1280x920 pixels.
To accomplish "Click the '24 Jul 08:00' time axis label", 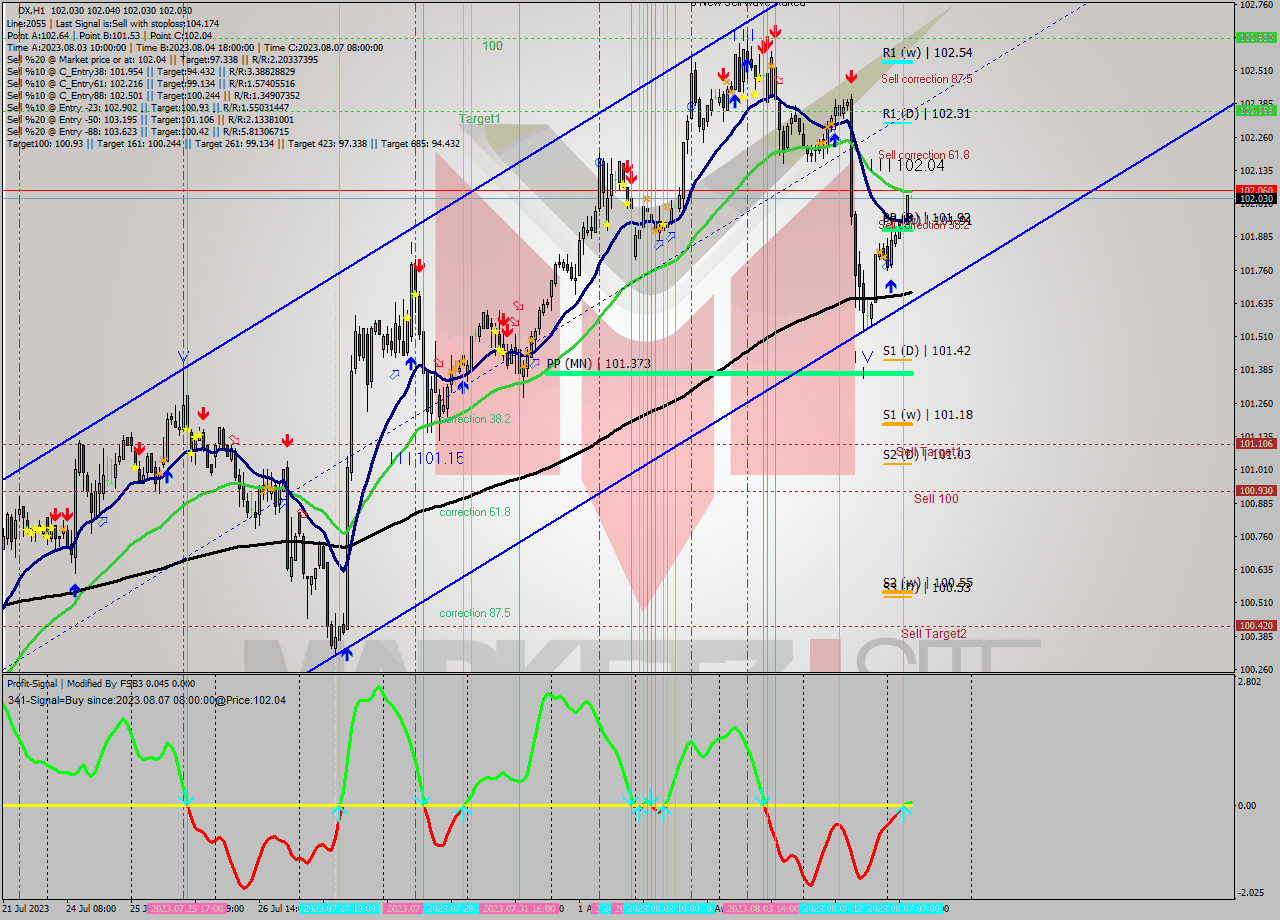I will [92, 909].
